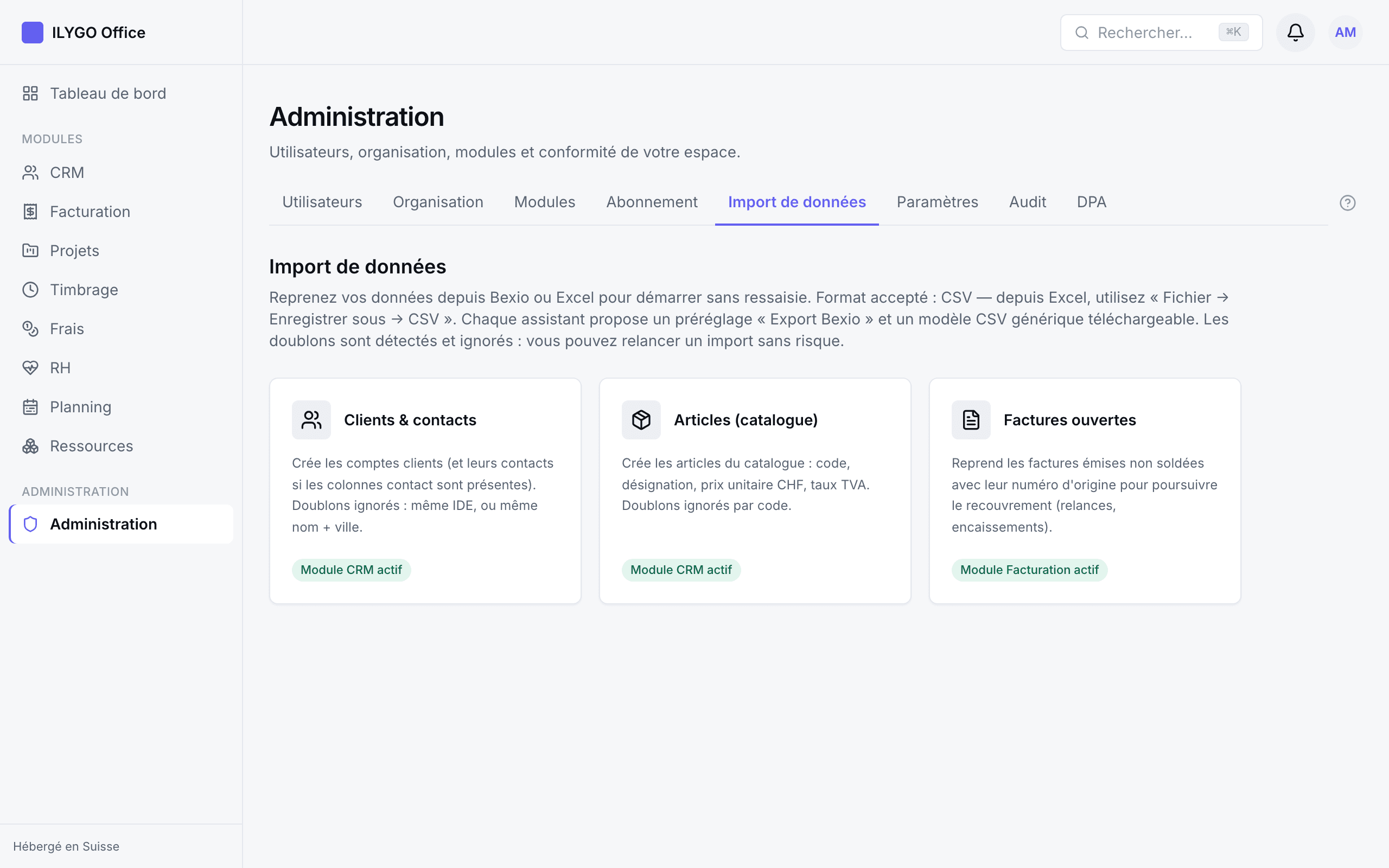Open the Projets module link
Image resolution: width=1389 pixels, height=868 pixels.
tap(121, 250)
